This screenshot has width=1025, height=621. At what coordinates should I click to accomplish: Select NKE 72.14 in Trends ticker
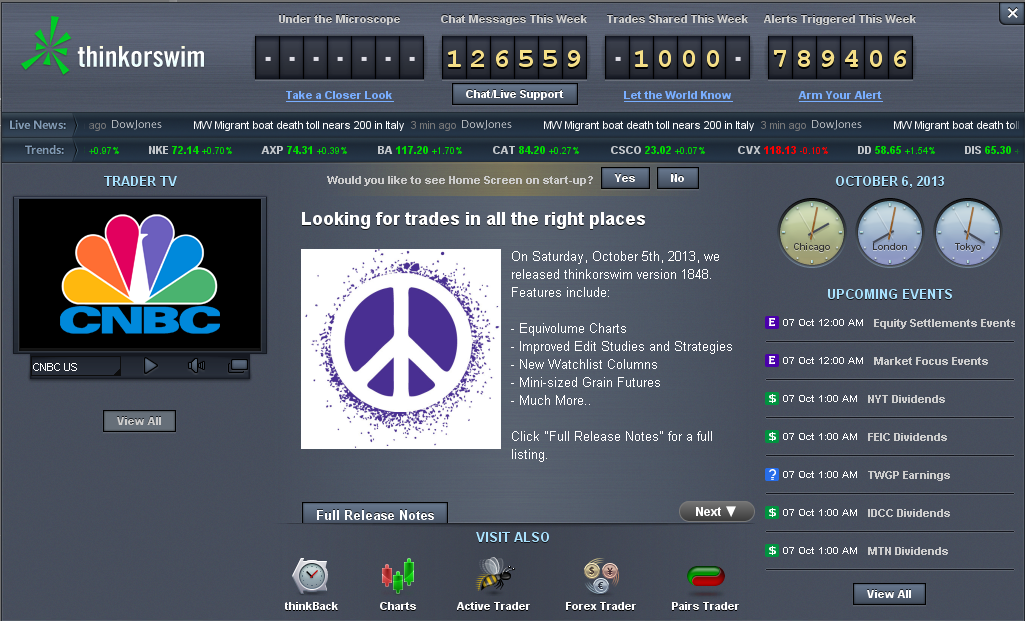(190, 150)
